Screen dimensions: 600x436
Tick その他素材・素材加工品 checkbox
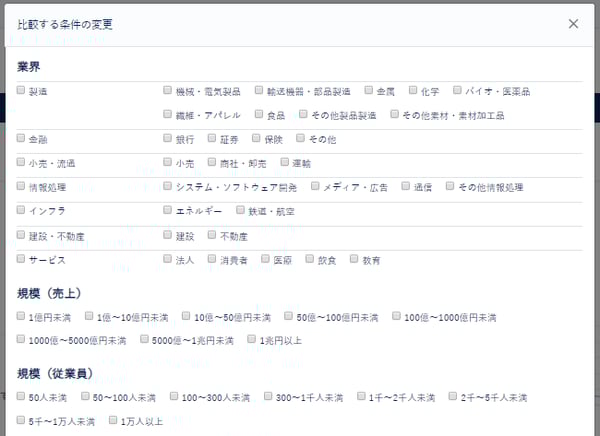[x=394, y=114]
